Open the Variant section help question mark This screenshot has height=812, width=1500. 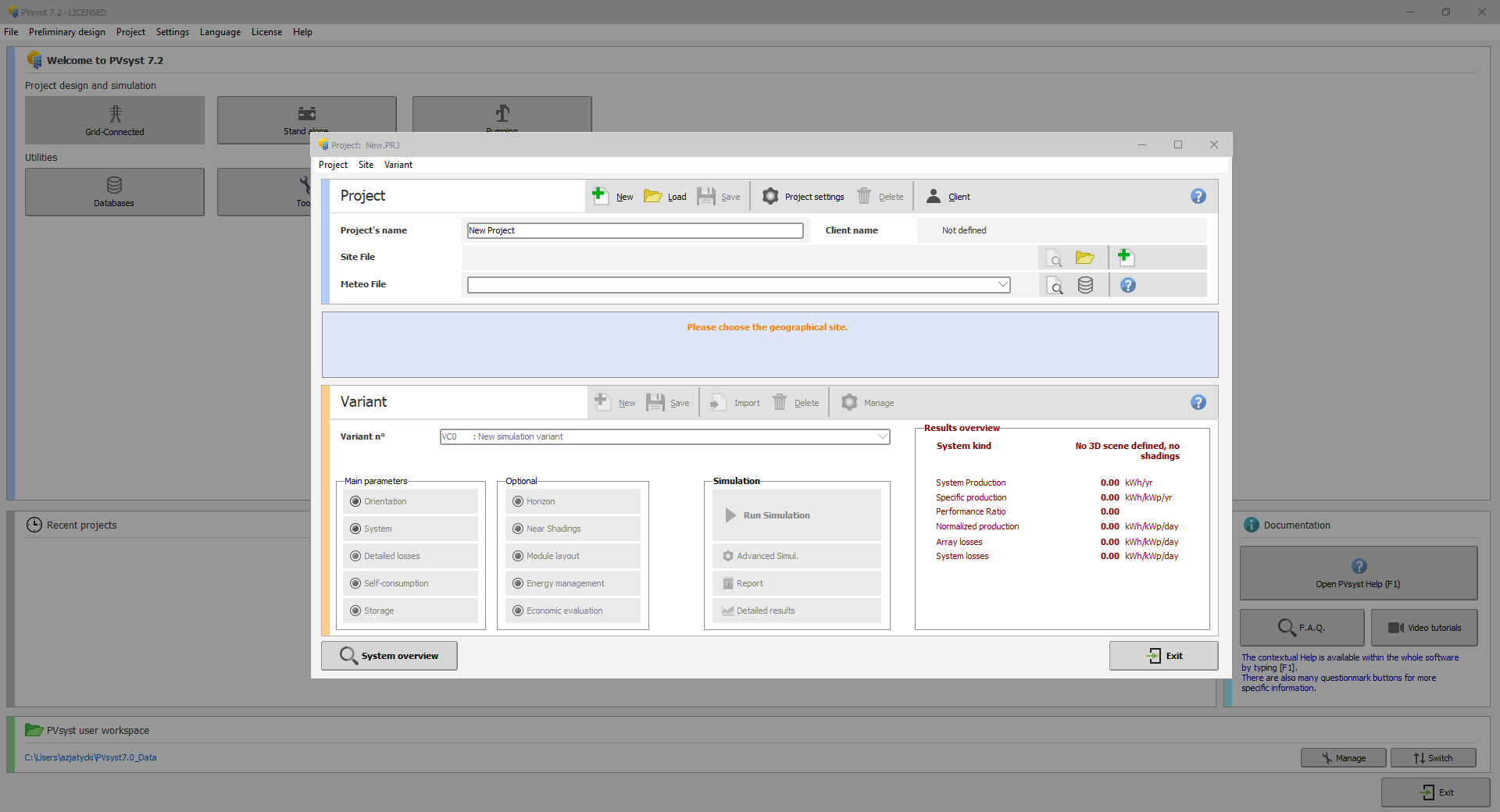(1198, 402)
